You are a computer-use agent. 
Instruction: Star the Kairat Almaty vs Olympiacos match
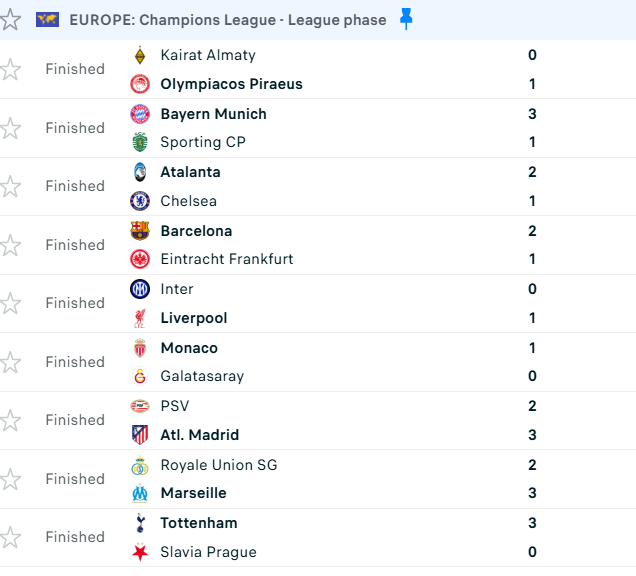click(10, 69)
